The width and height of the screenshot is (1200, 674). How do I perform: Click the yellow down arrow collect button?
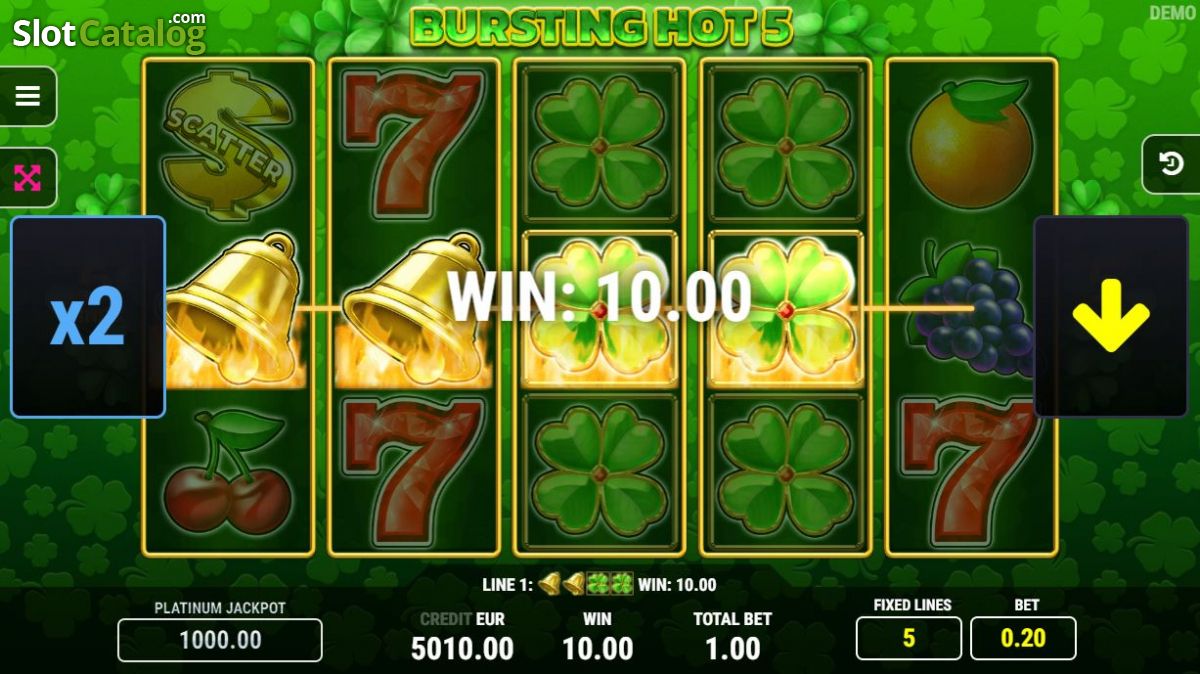coord(1110,316)
